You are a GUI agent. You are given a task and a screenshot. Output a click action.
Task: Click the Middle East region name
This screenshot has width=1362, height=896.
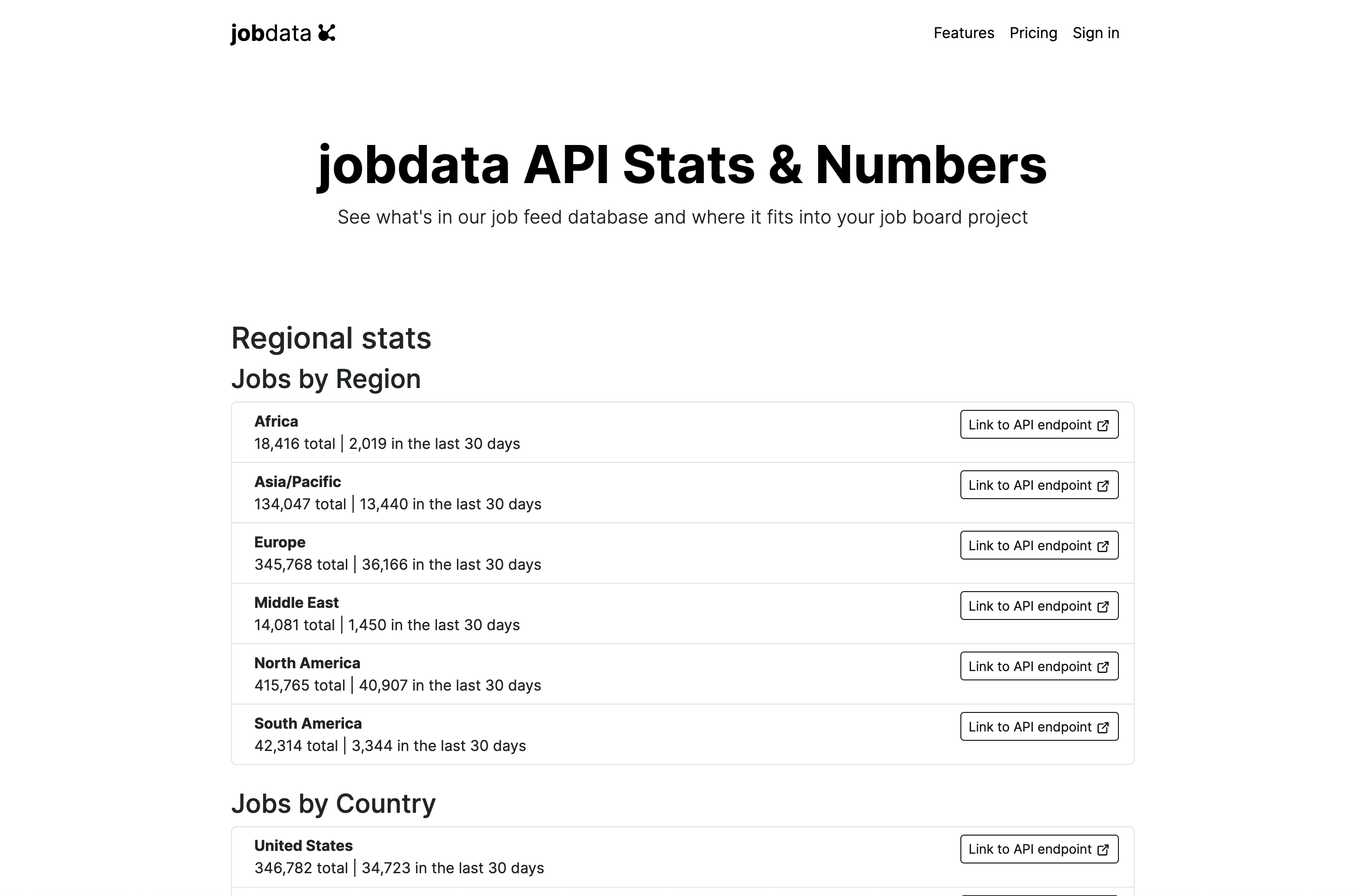(x=297, y=602)
